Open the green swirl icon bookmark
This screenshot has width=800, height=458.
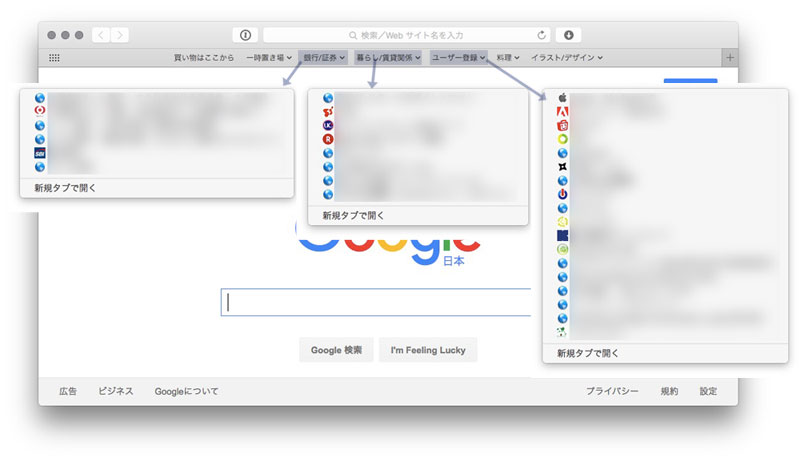coord(562,249)
